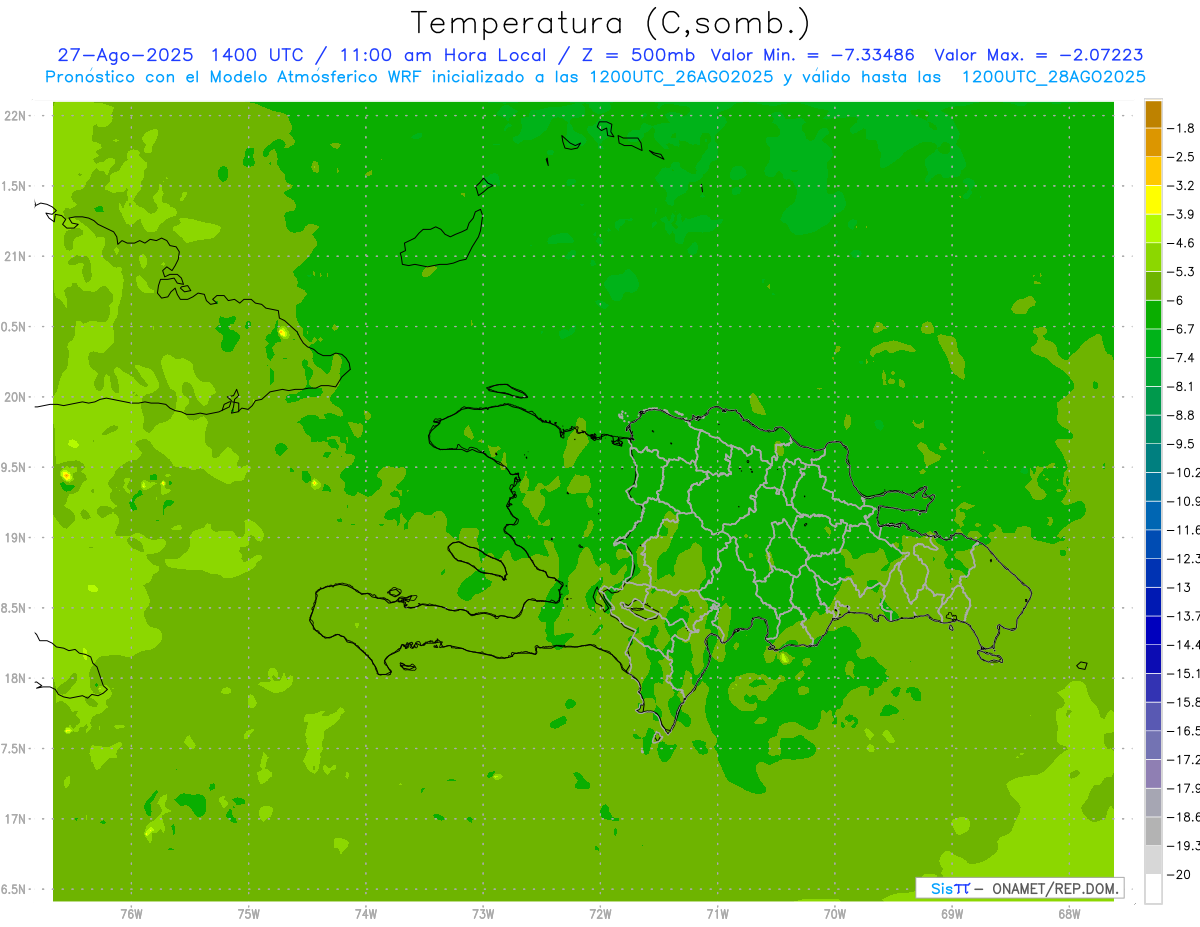Click the '-3.9' colorbar value

coord(1180,214)
